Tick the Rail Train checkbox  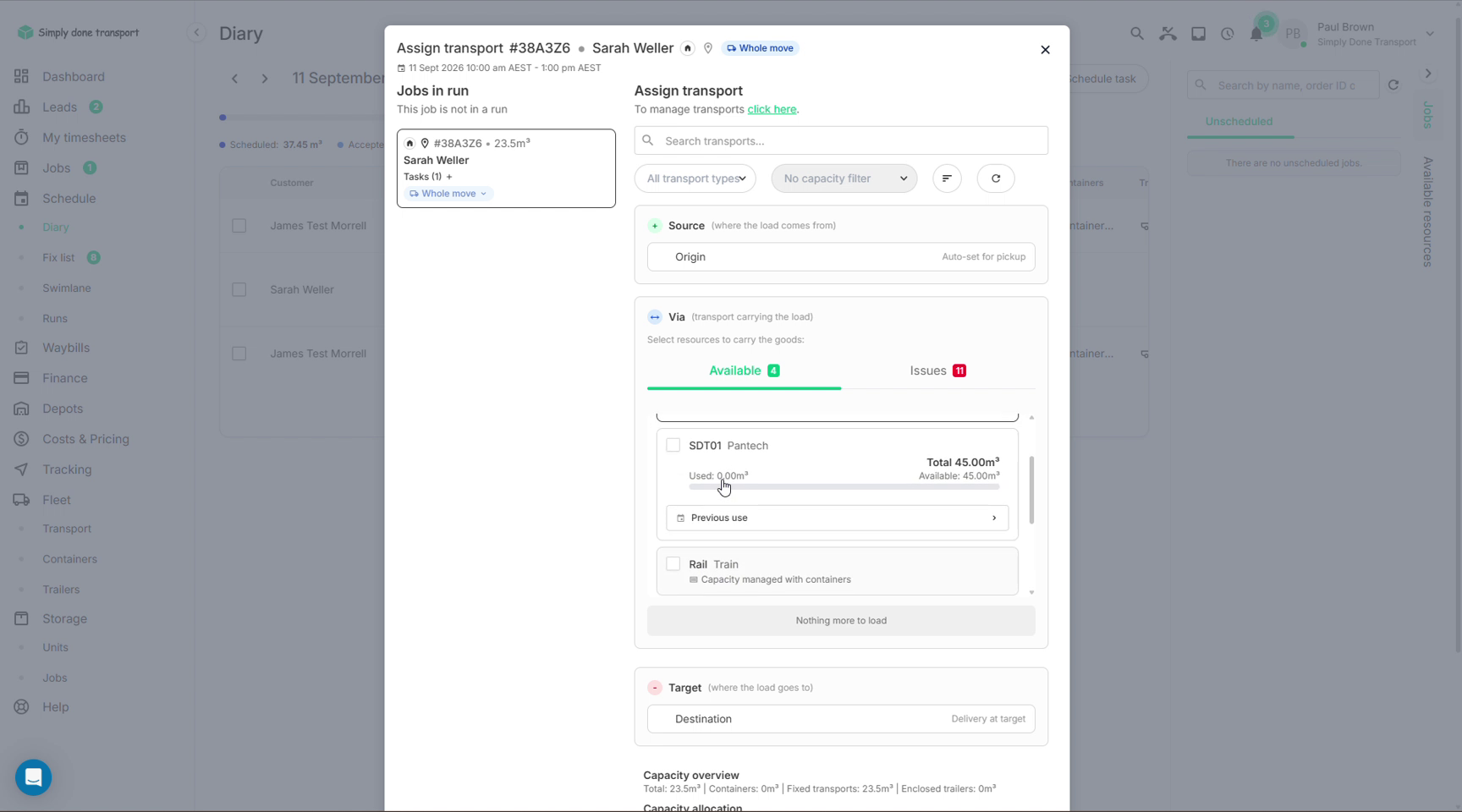pyautogui.click(x=673, y=563)
